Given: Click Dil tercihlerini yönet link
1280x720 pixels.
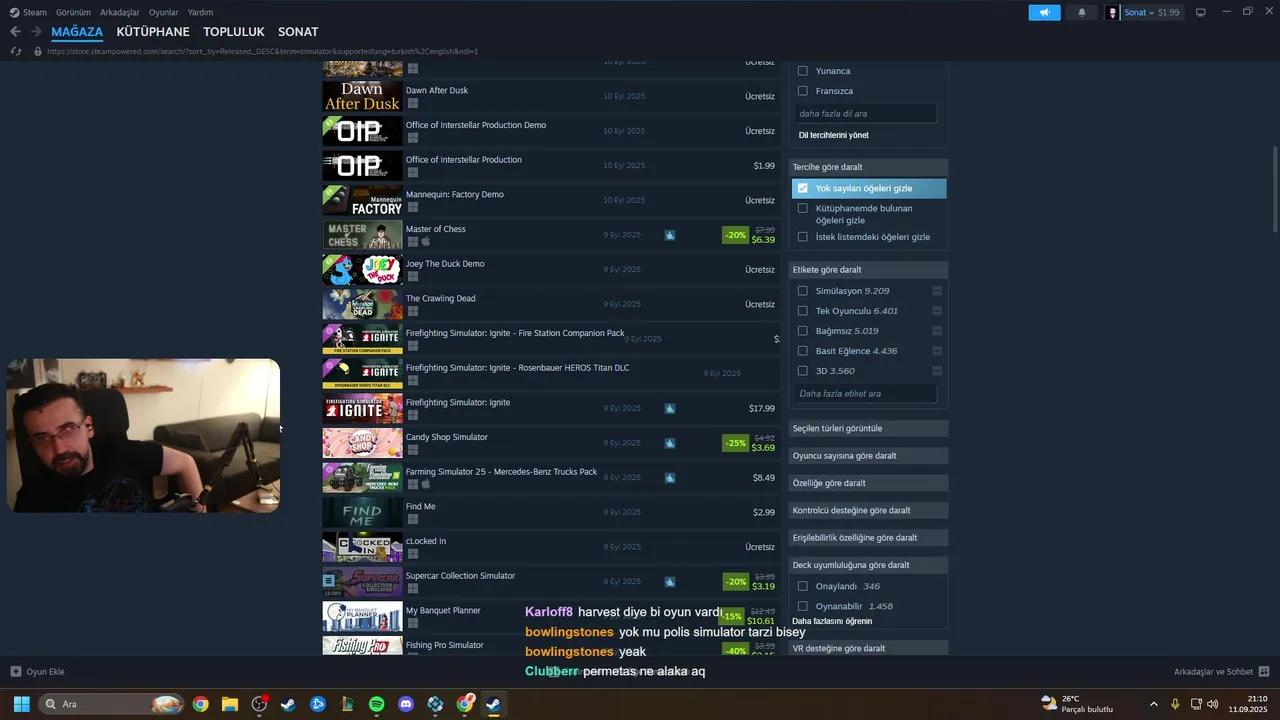Looking at the screenshot, I should tap(833, 135).
